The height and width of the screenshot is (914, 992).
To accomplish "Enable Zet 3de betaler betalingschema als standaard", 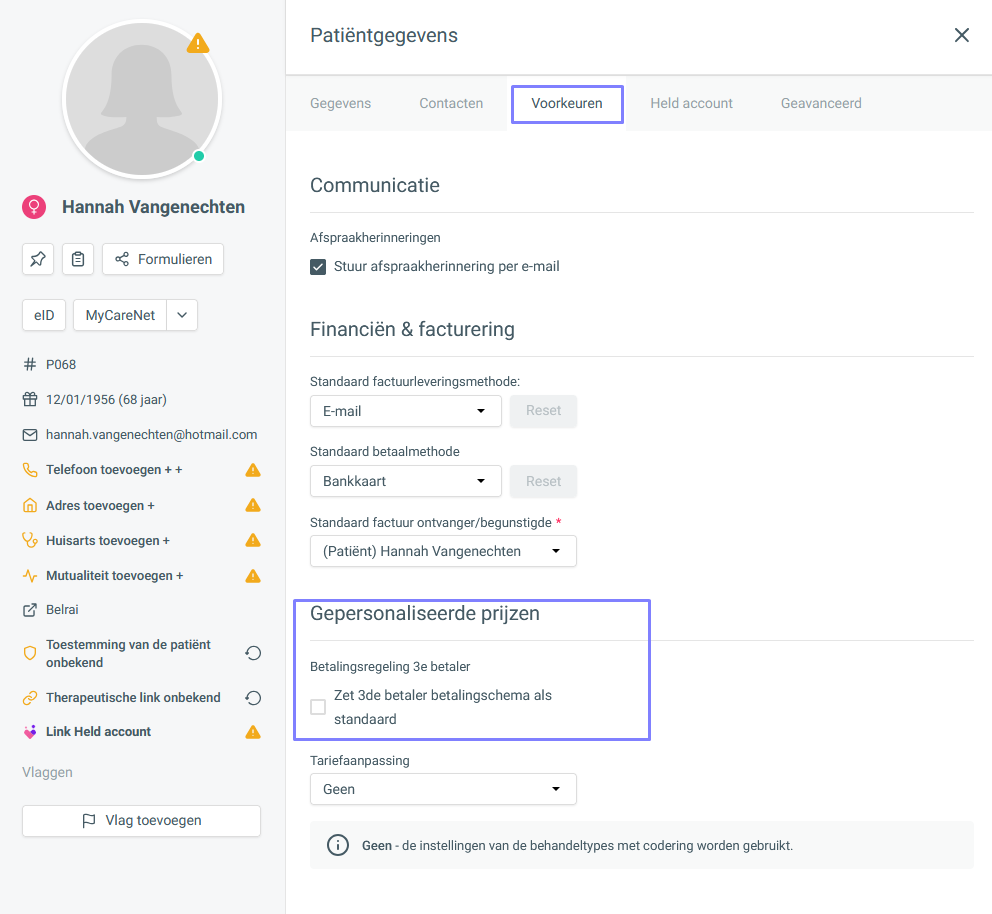I will coord(318,707).
